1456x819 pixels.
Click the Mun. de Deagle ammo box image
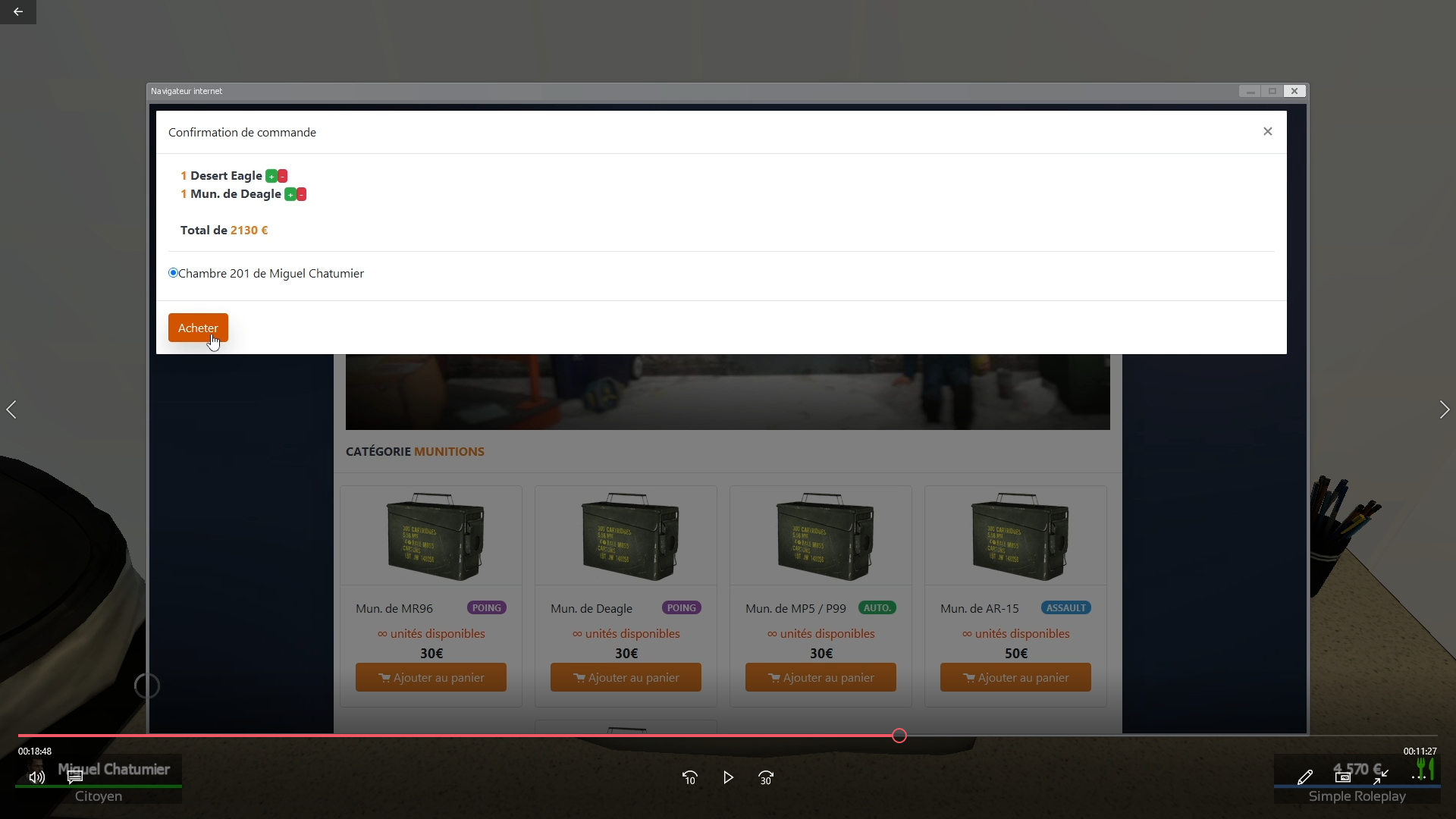629,537
